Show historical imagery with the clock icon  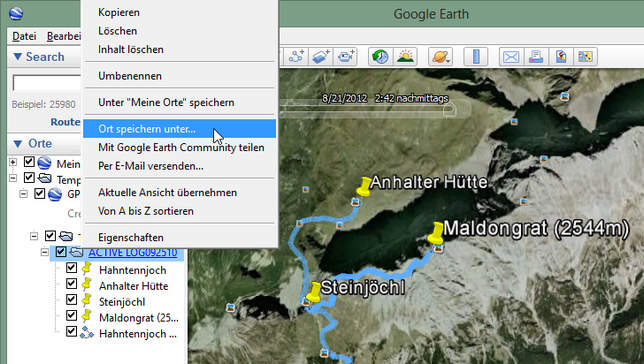(x=381, y=56)
